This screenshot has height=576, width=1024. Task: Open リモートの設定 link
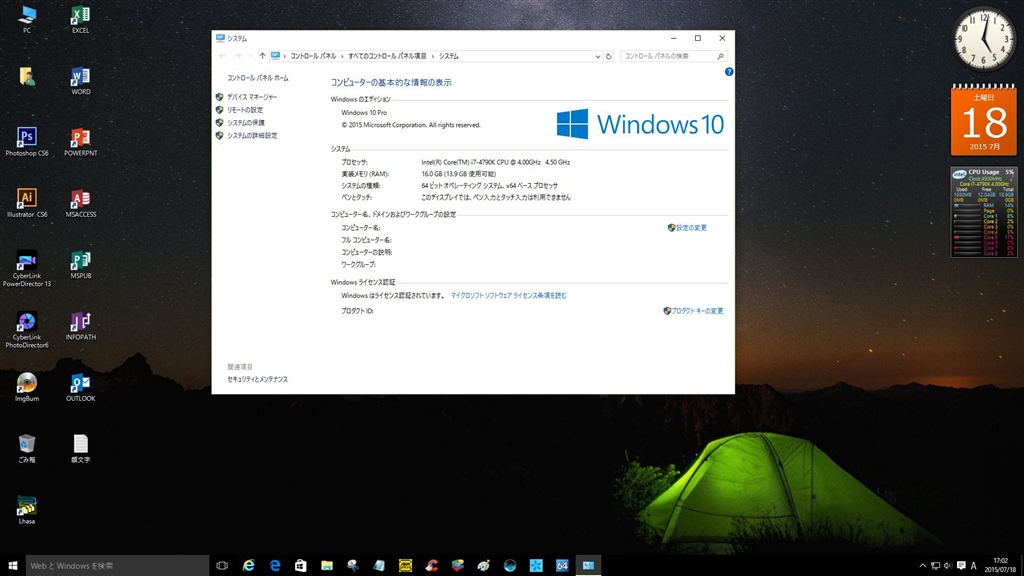click(245, 110)
